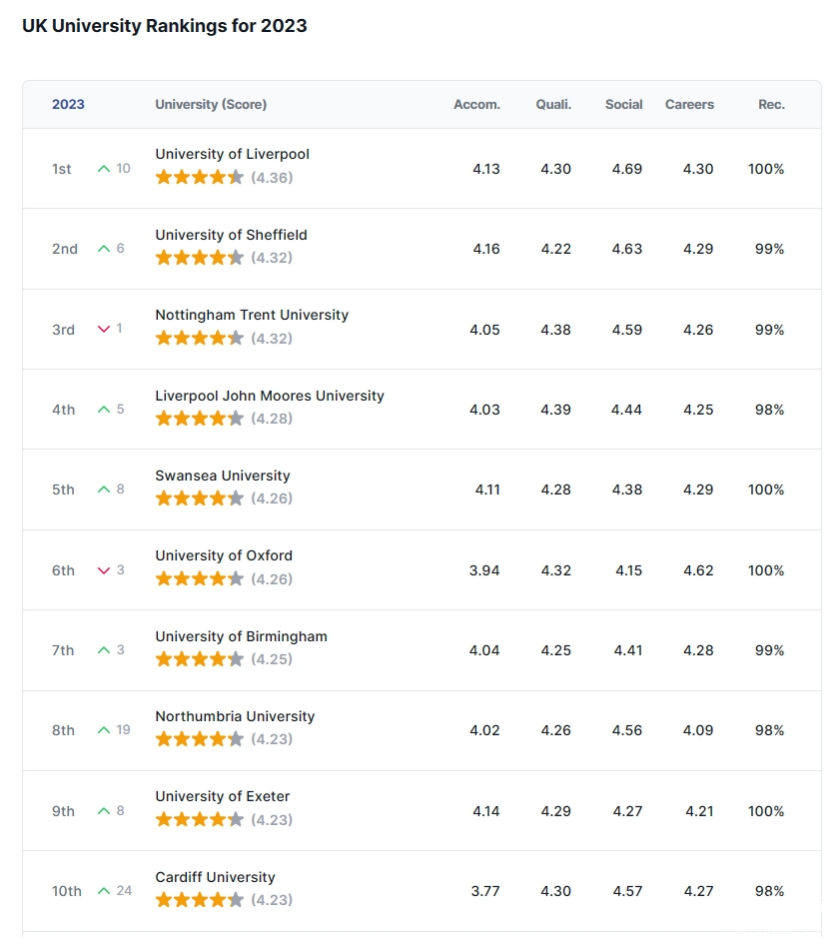Viewport: 840px width, 945px height.
Task: Click the green up arrow in the 10th row
Action: (104, 891)
